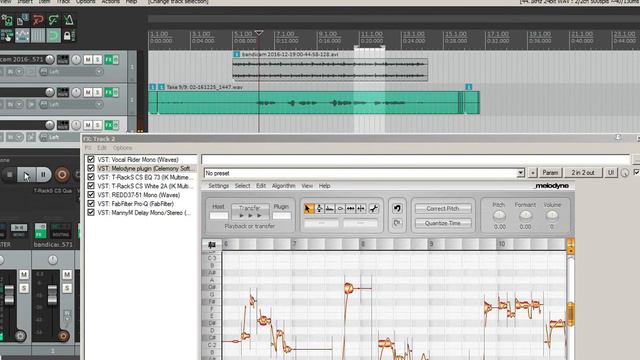The image size is (640, 360).
Task: Open bandicam track input Left dropdown
Action: pos(72,72)
